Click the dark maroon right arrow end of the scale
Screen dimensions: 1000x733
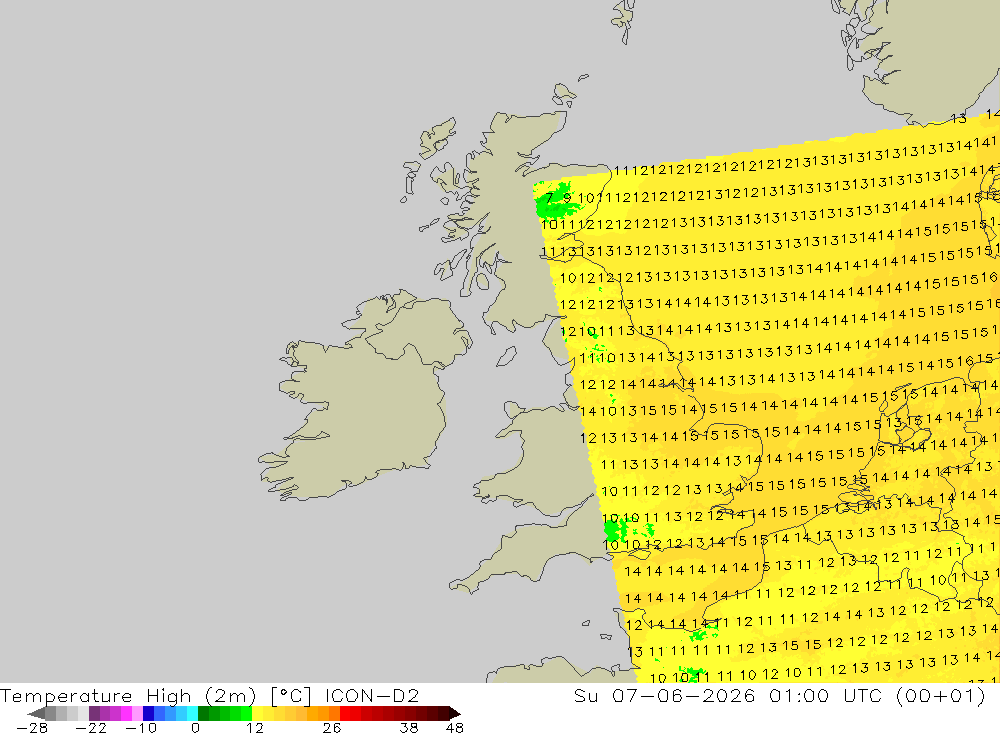click(x=455, y=713)
